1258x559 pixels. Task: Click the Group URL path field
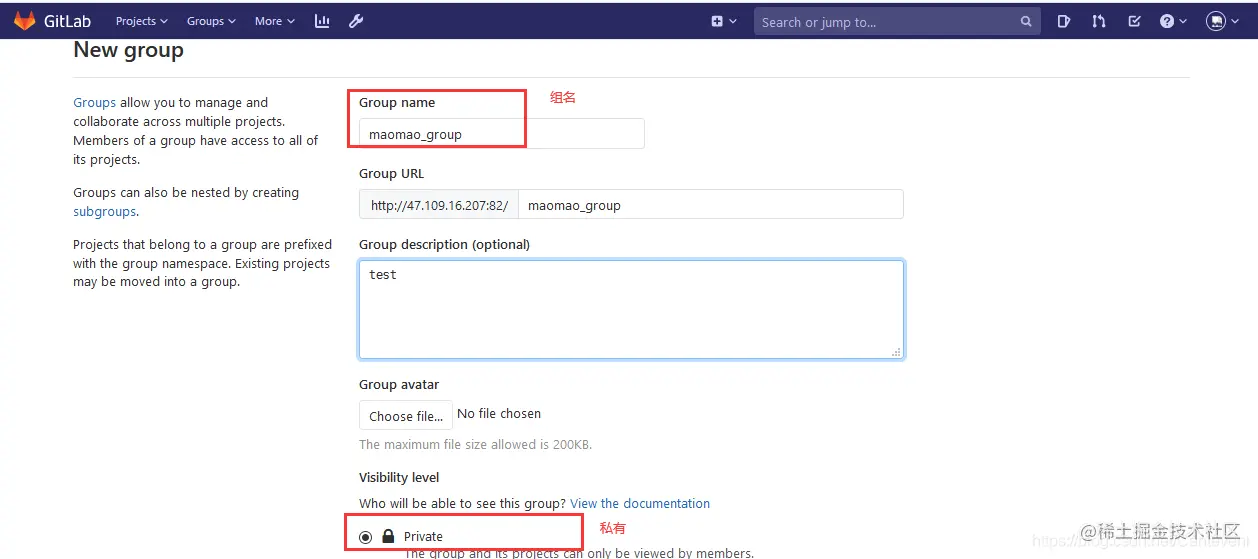[710, 205]
